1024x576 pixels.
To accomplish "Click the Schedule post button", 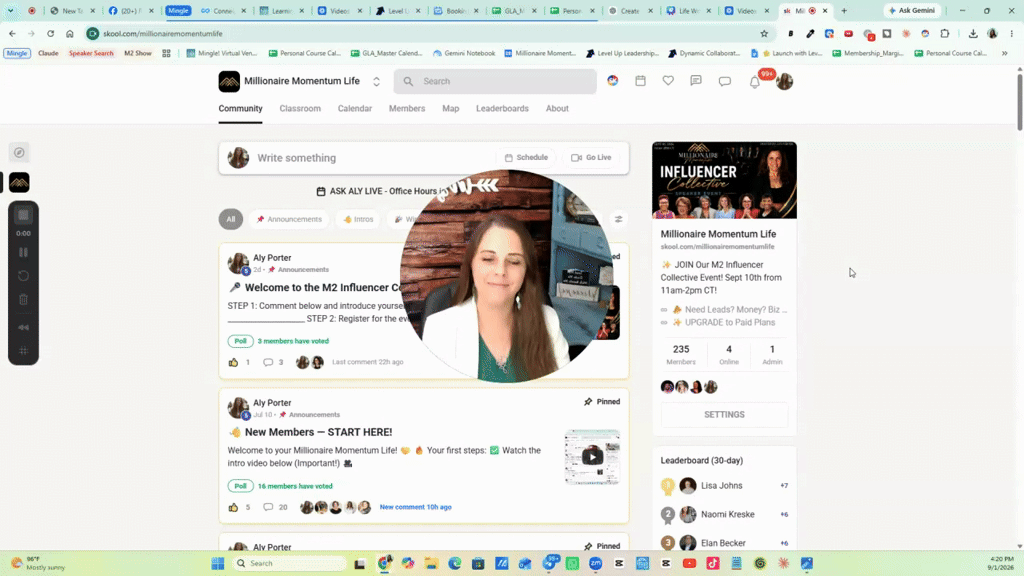I will 526,157.
